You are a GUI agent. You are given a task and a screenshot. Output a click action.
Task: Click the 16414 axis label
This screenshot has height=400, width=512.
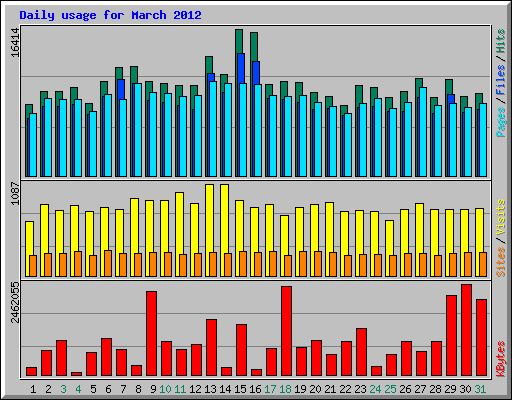[x=15, y=42]
